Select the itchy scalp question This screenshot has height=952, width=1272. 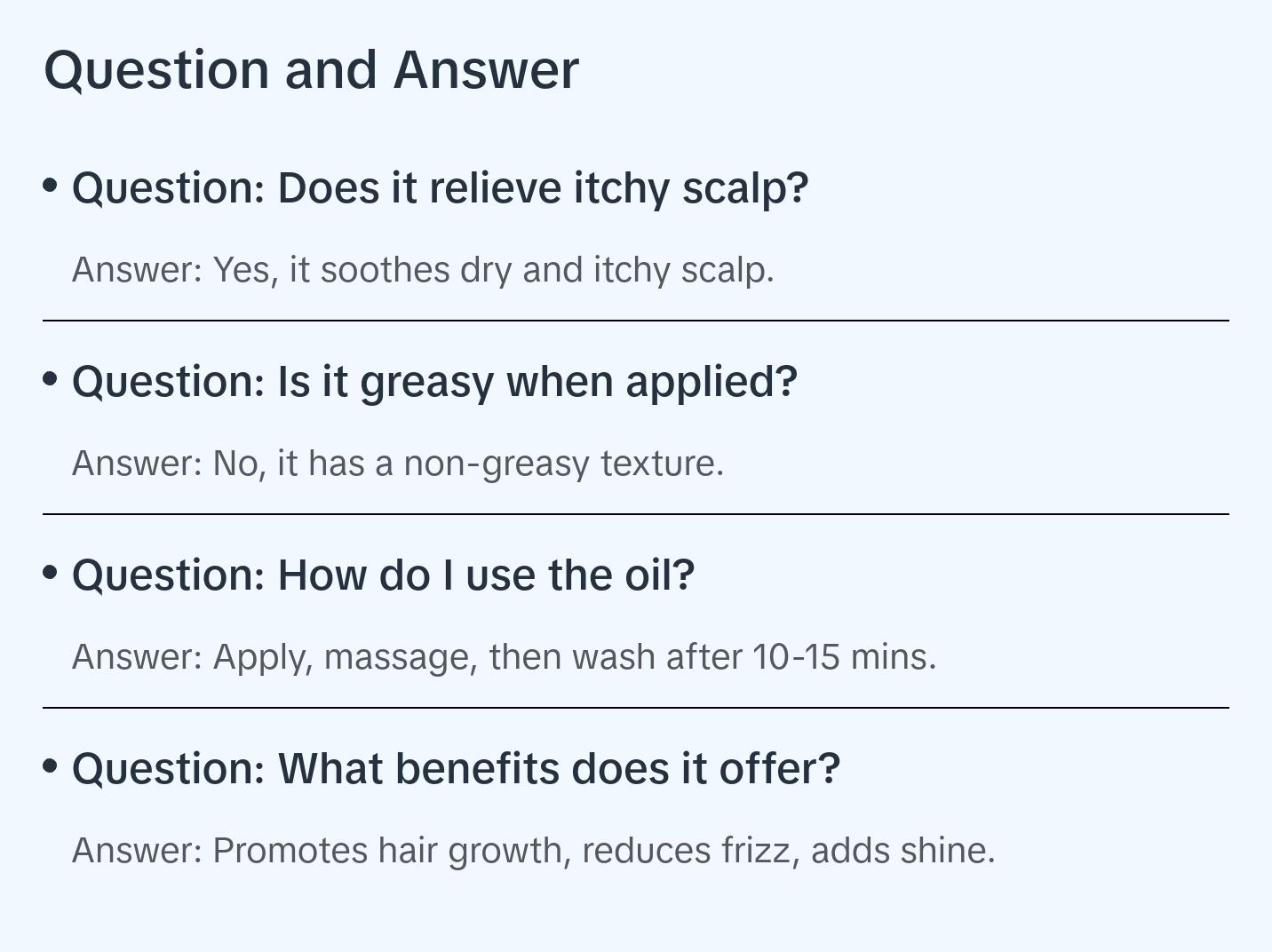tap(440, 188)
